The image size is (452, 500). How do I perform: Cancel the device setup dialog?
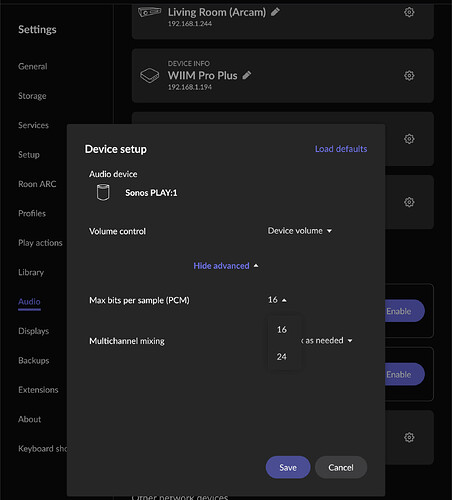pyautogui.click(x=341, y=467)
